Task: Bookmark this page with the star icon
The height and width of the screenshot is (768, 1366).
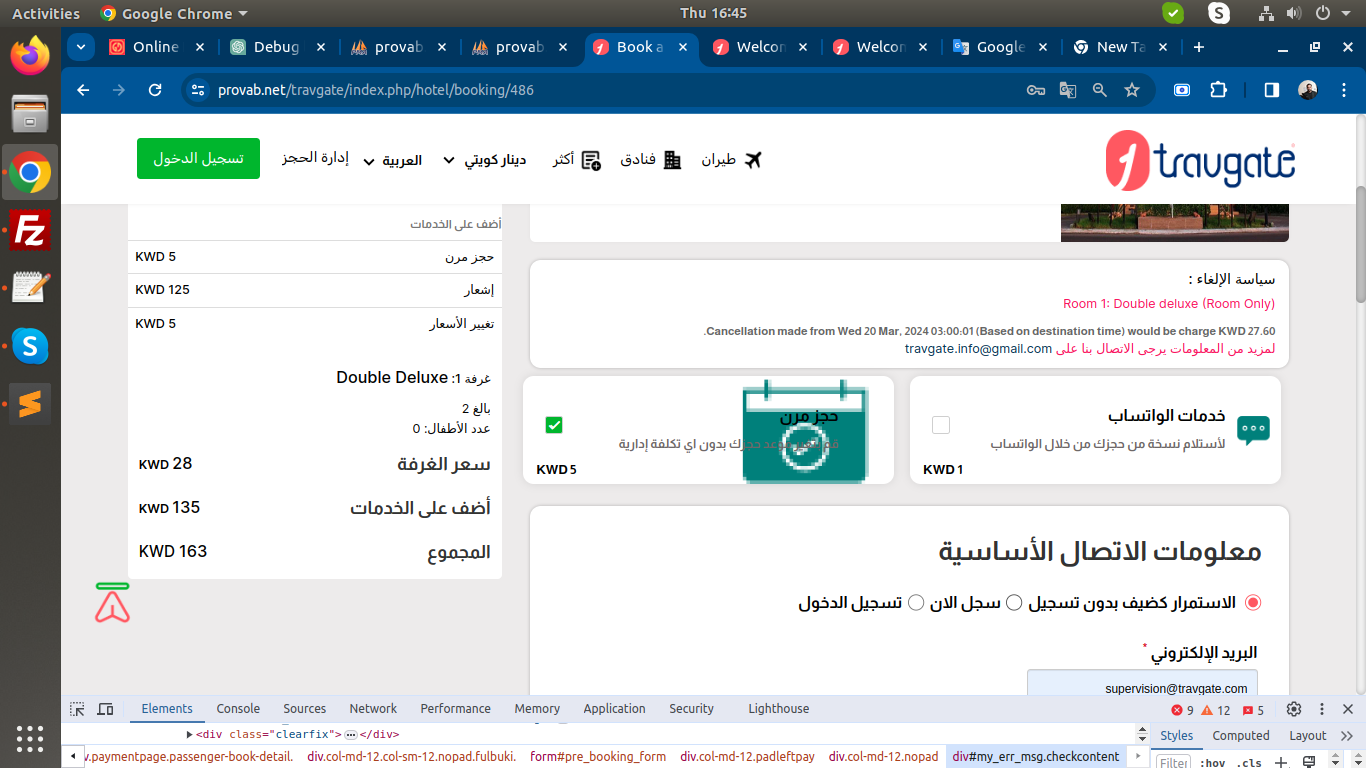Action: tap(1132, 90)
